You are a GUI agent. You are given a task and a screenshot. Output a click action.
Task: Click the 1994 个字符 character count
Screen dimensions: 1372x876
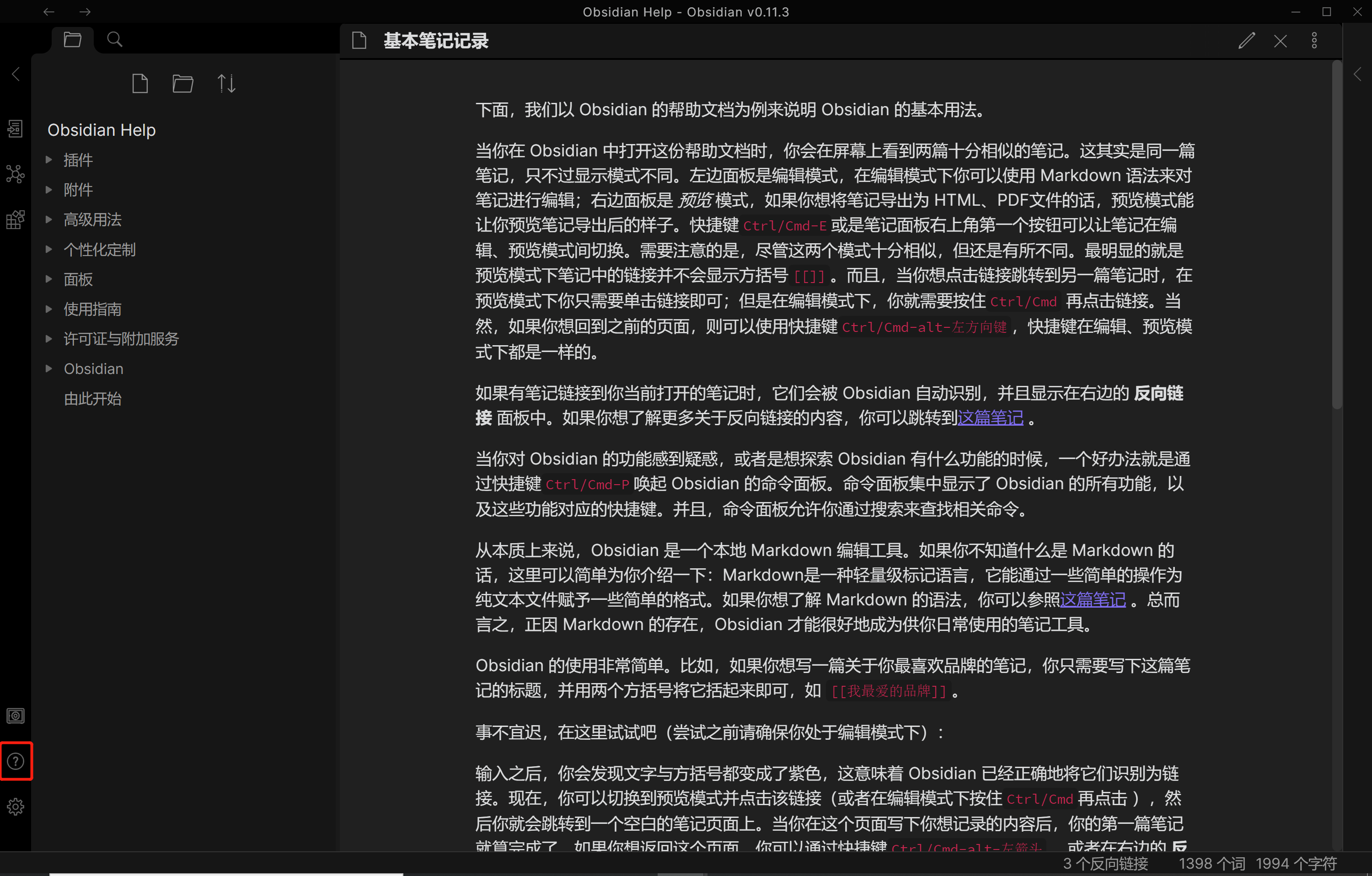coord(1296,864)
